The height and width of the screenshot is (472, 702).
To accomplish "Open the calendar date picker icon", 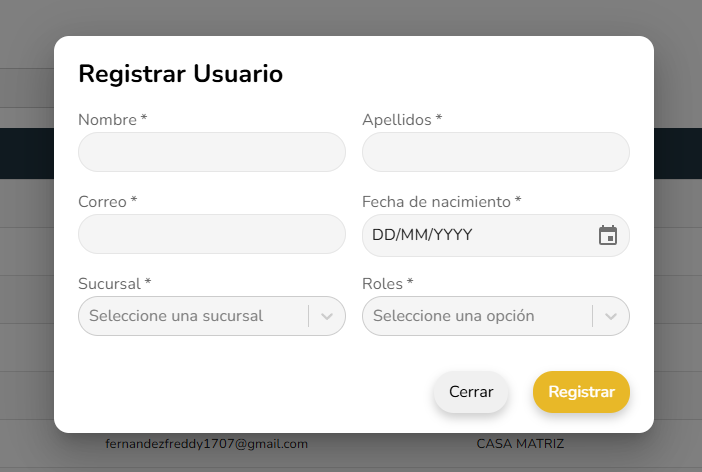I will click(x=608, y=236).
